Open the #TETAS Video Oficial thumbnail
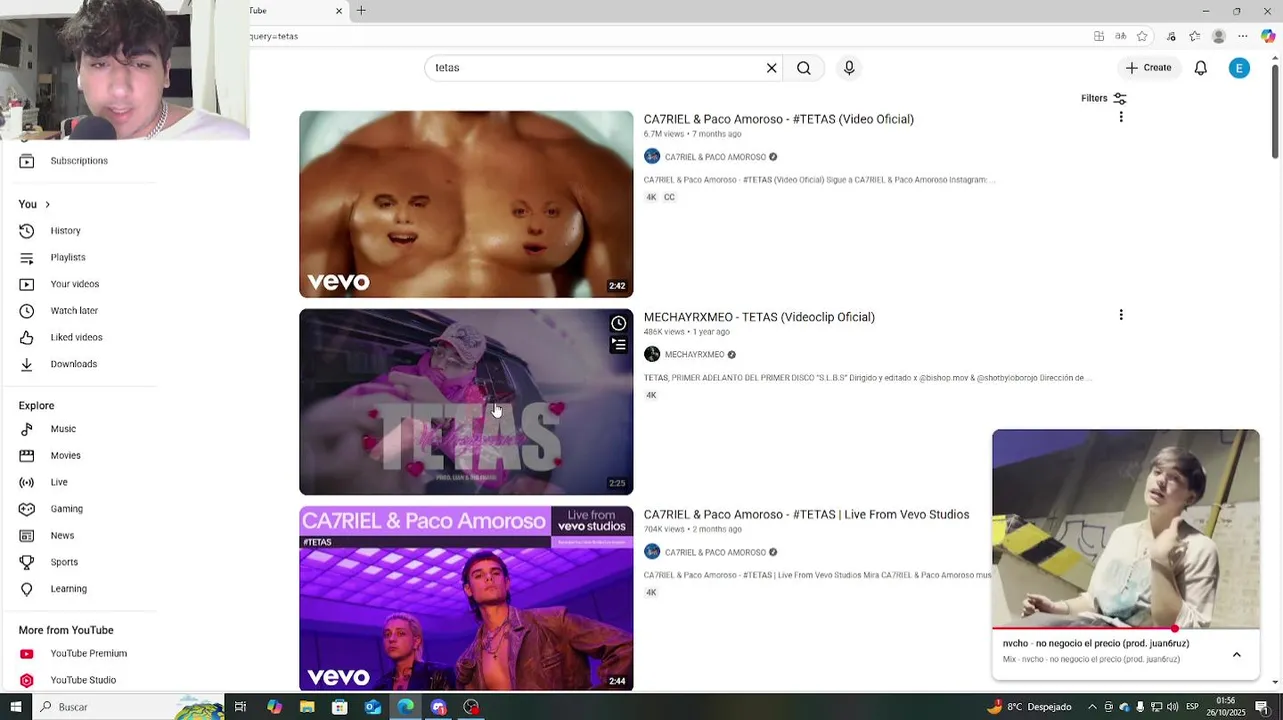Image resolution: width=1283 pixels, height=720 pixels. pyautogui.click(x=466, y=204)
